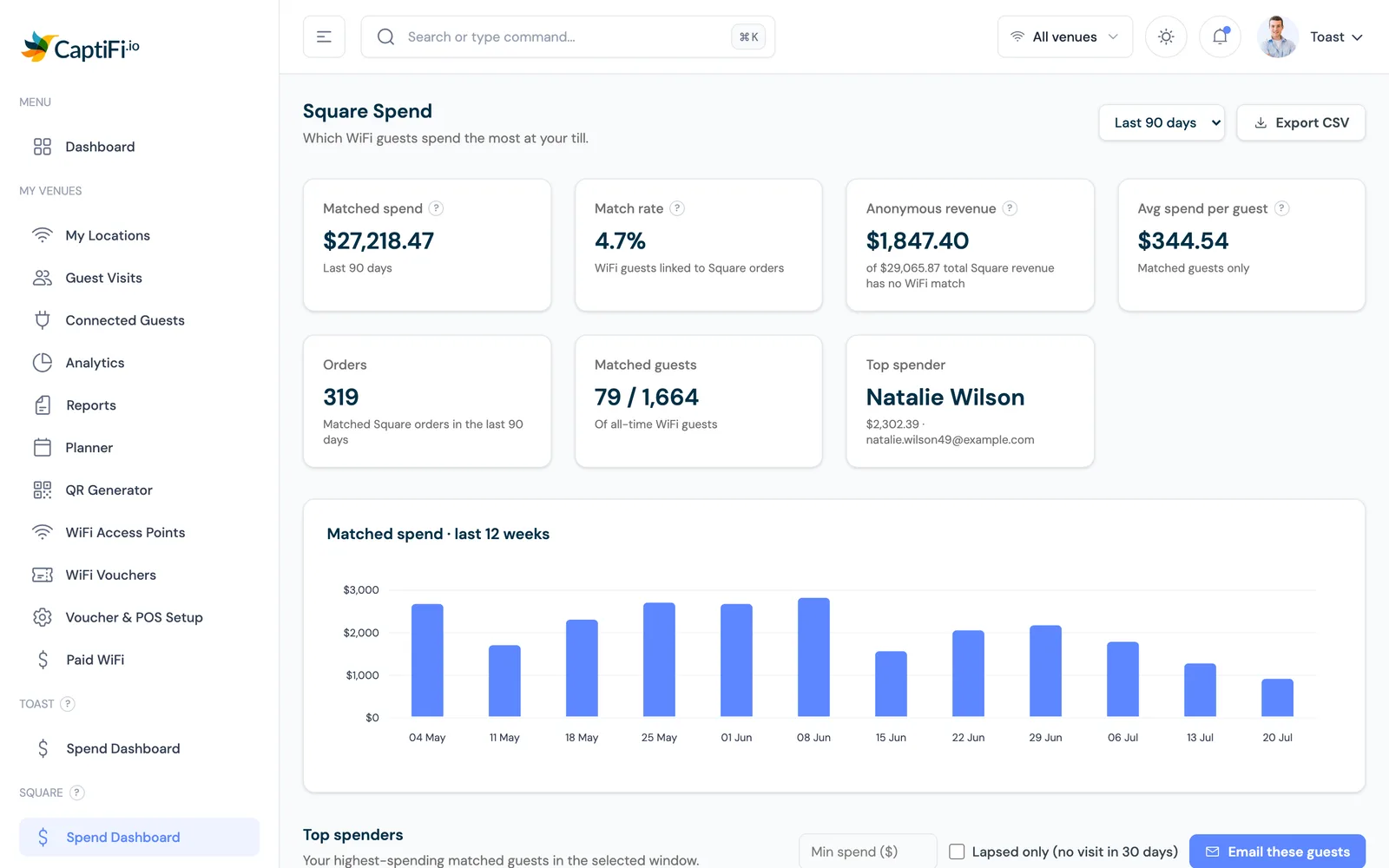Click the Toast Spend Dashboard dollar icon
This screenshot has width=1389, height=868.
pos(43,748)
